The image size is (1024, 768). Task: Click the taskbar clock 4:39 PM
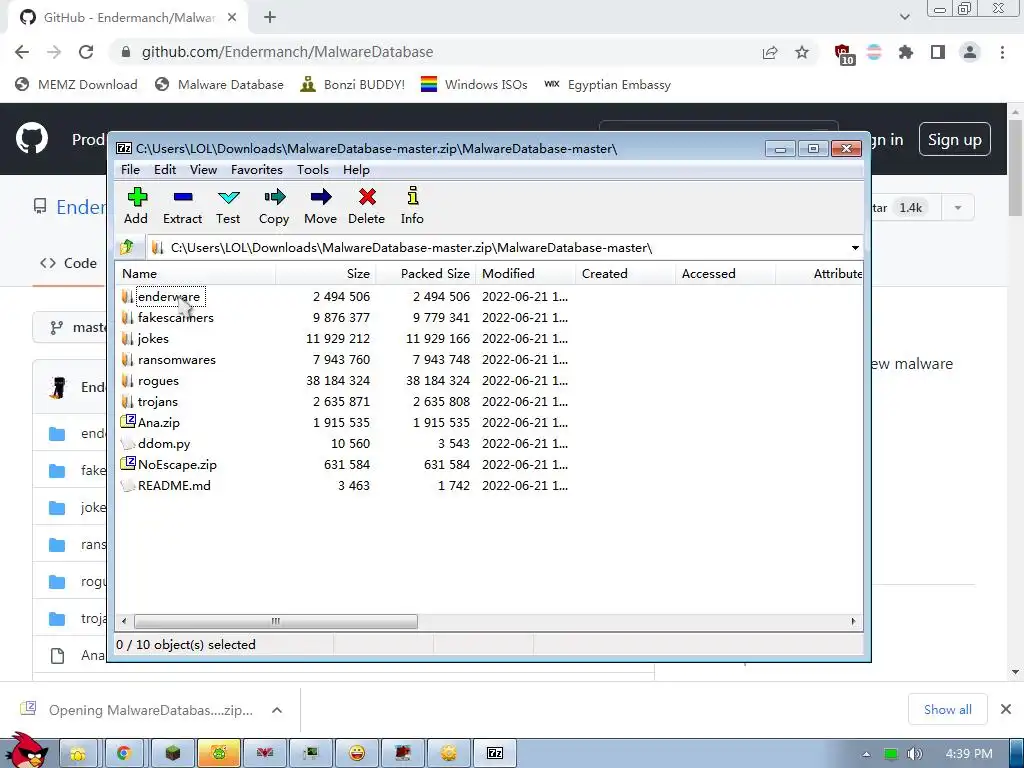pyautogui.click(x=969, y=754)
